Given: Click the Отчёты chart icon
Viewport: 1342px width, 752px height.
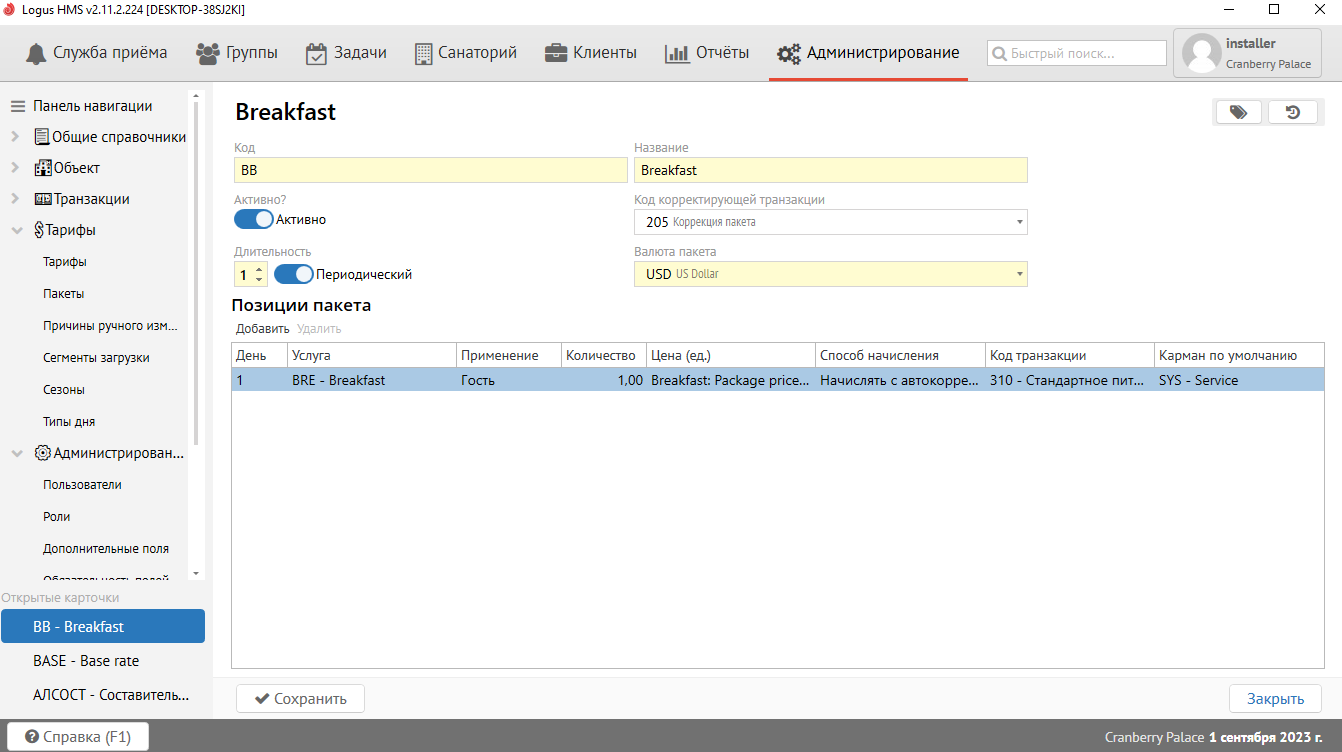Looking at the screenshot, I should [x=677, y=53].
